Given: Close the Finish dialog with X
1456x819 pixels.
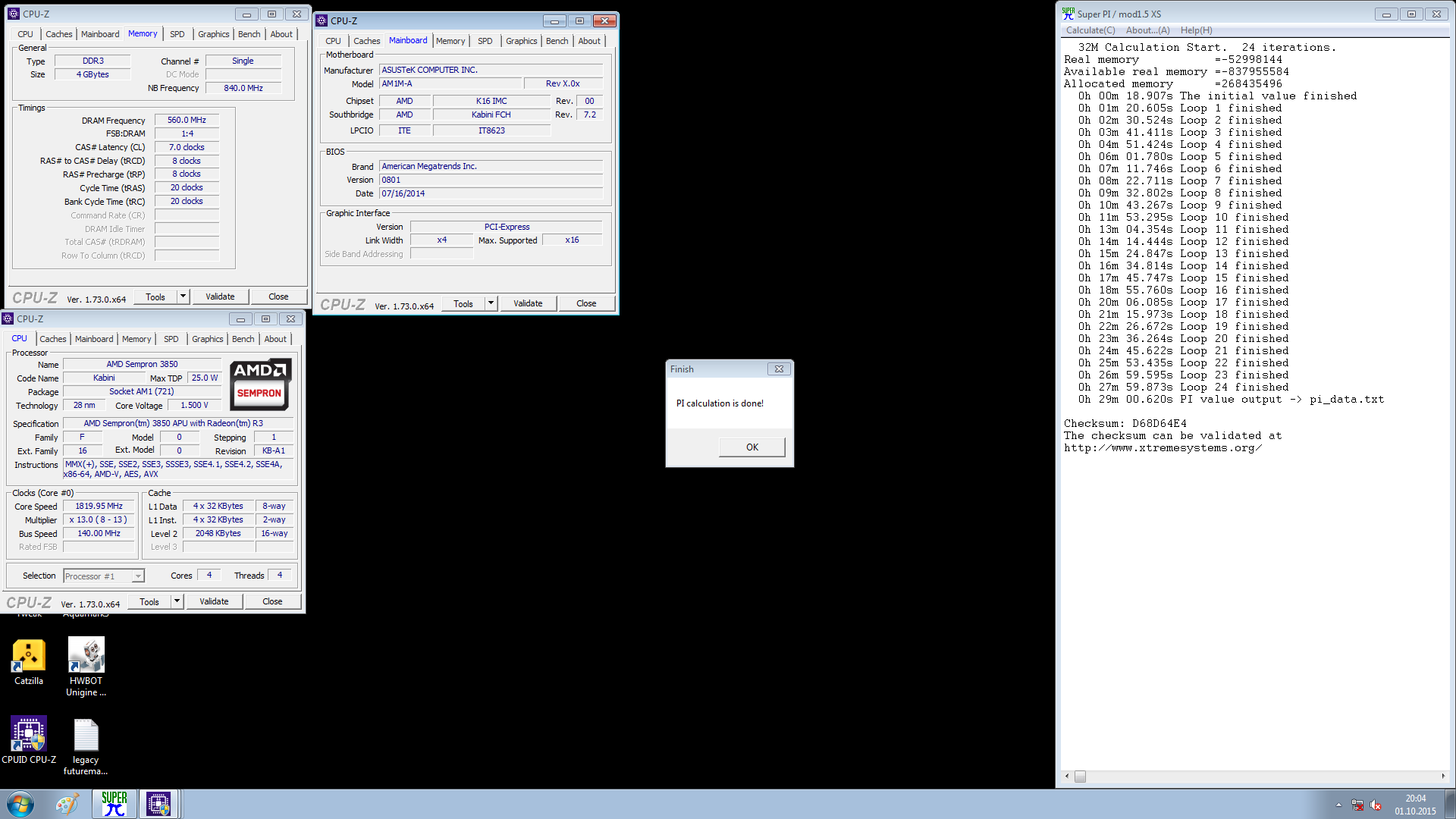Looking at the screenshot, I should [779, 369].
